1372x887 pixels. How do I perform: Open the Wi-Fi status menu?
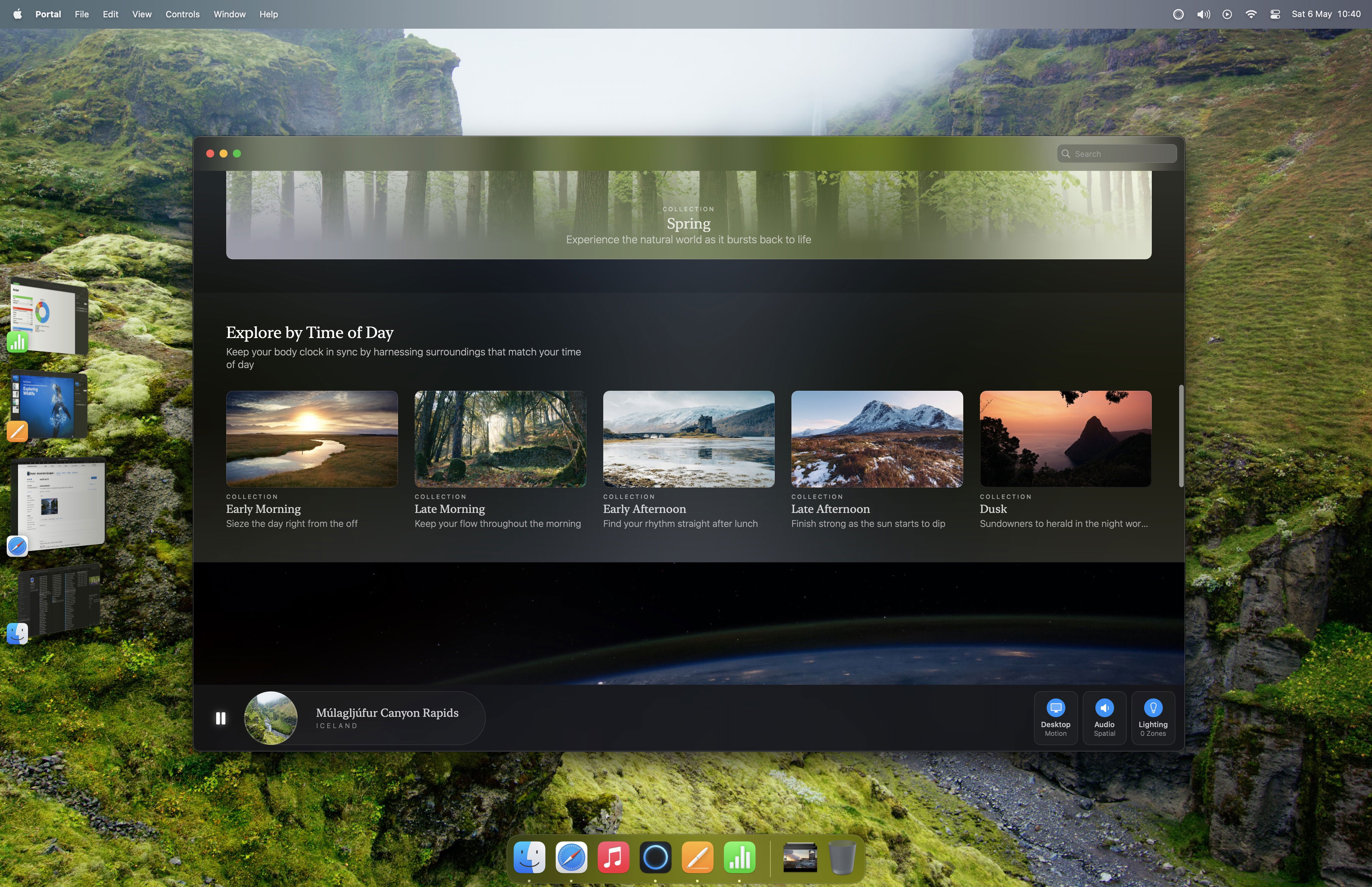[x=1251, y=14]
